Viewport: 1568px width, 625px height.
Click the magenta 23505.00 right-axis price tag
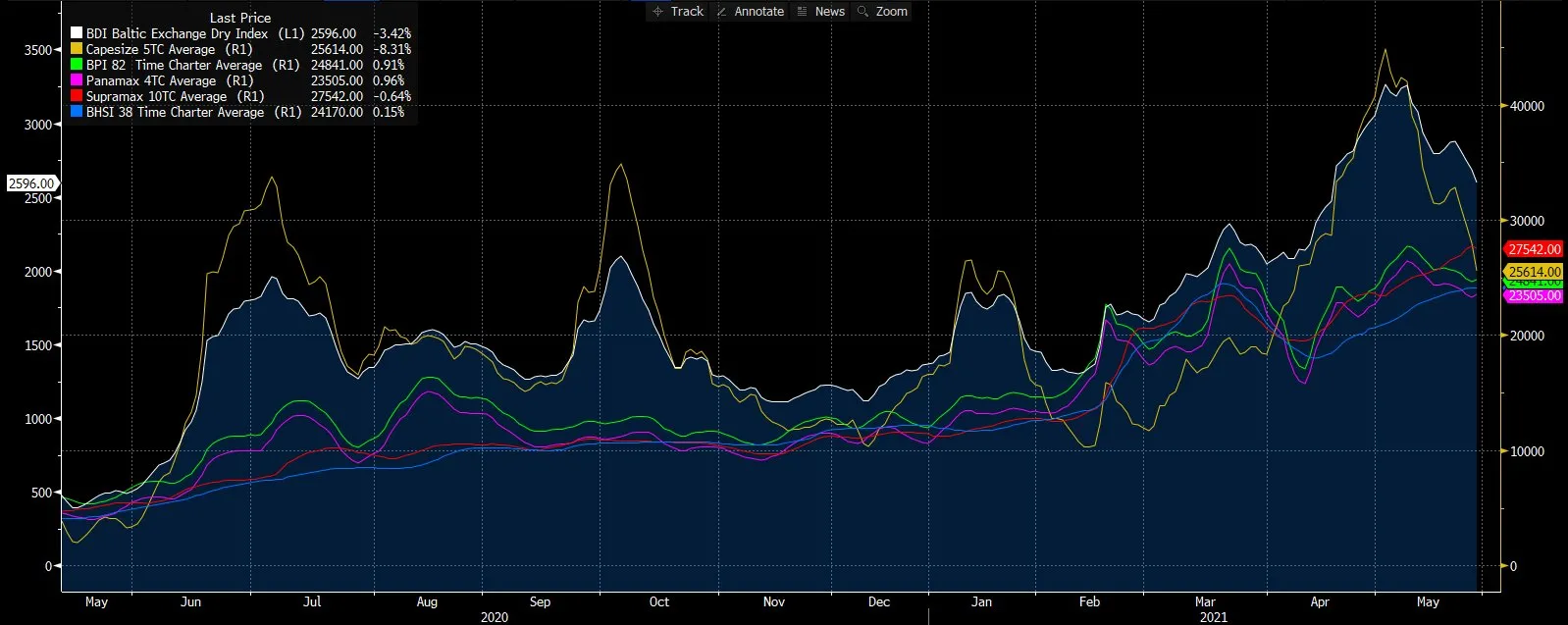point(1534,295)
